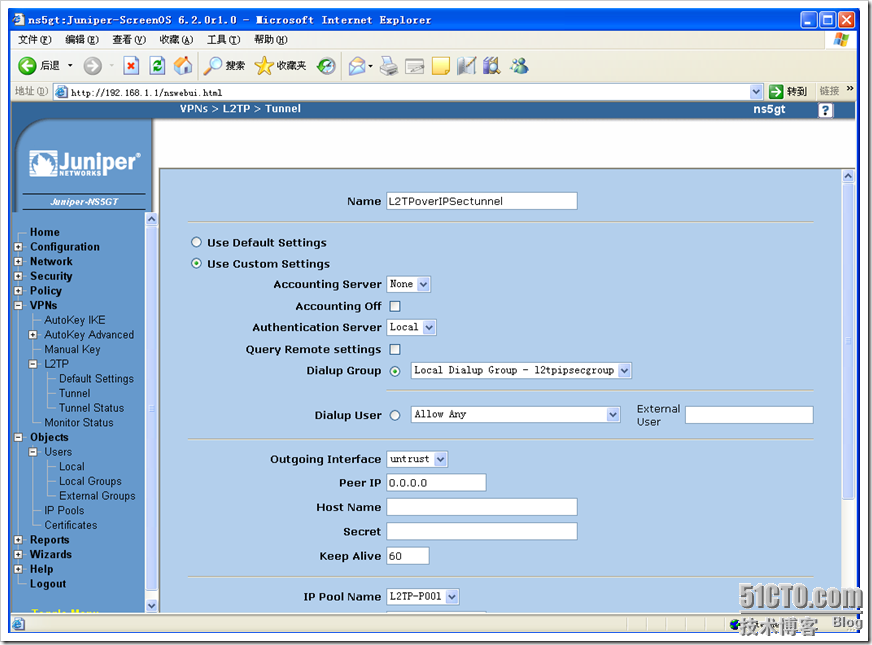This screenshot has height=645, width=872.
Task: Click the main form vertical scrollbar thumb
Action: pyautogui.click(x=848, y=342)
